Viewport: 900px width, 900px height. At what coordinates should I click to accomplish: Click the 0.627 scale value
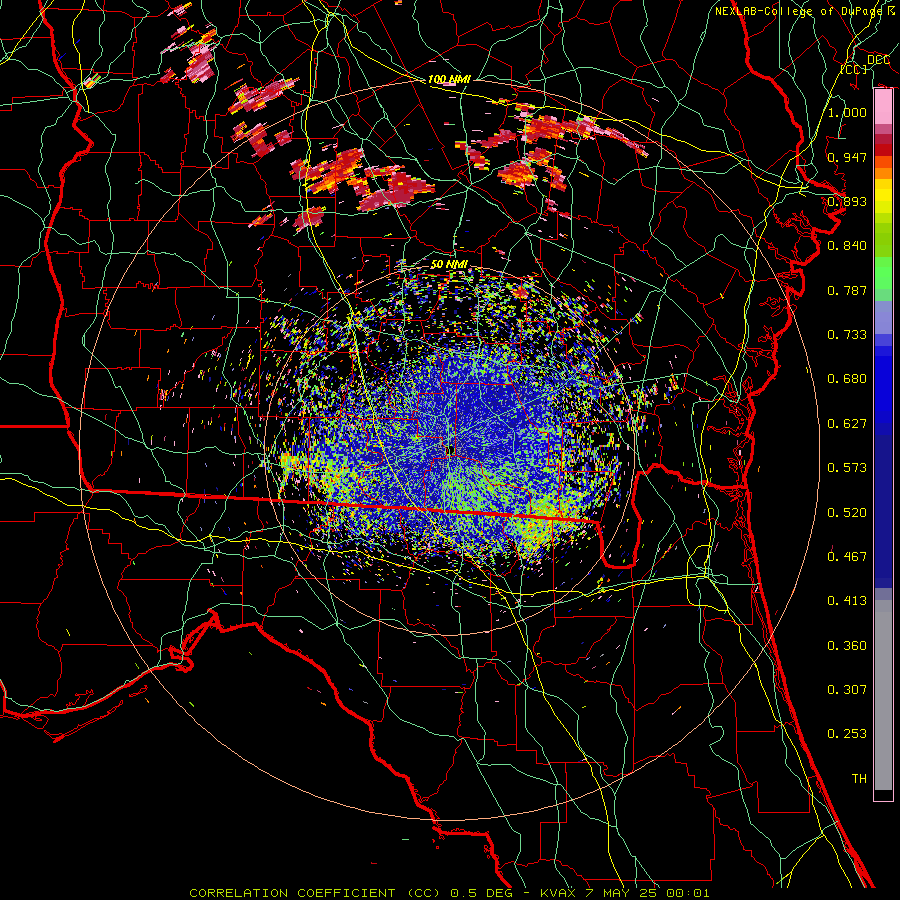tap(847, 423)
